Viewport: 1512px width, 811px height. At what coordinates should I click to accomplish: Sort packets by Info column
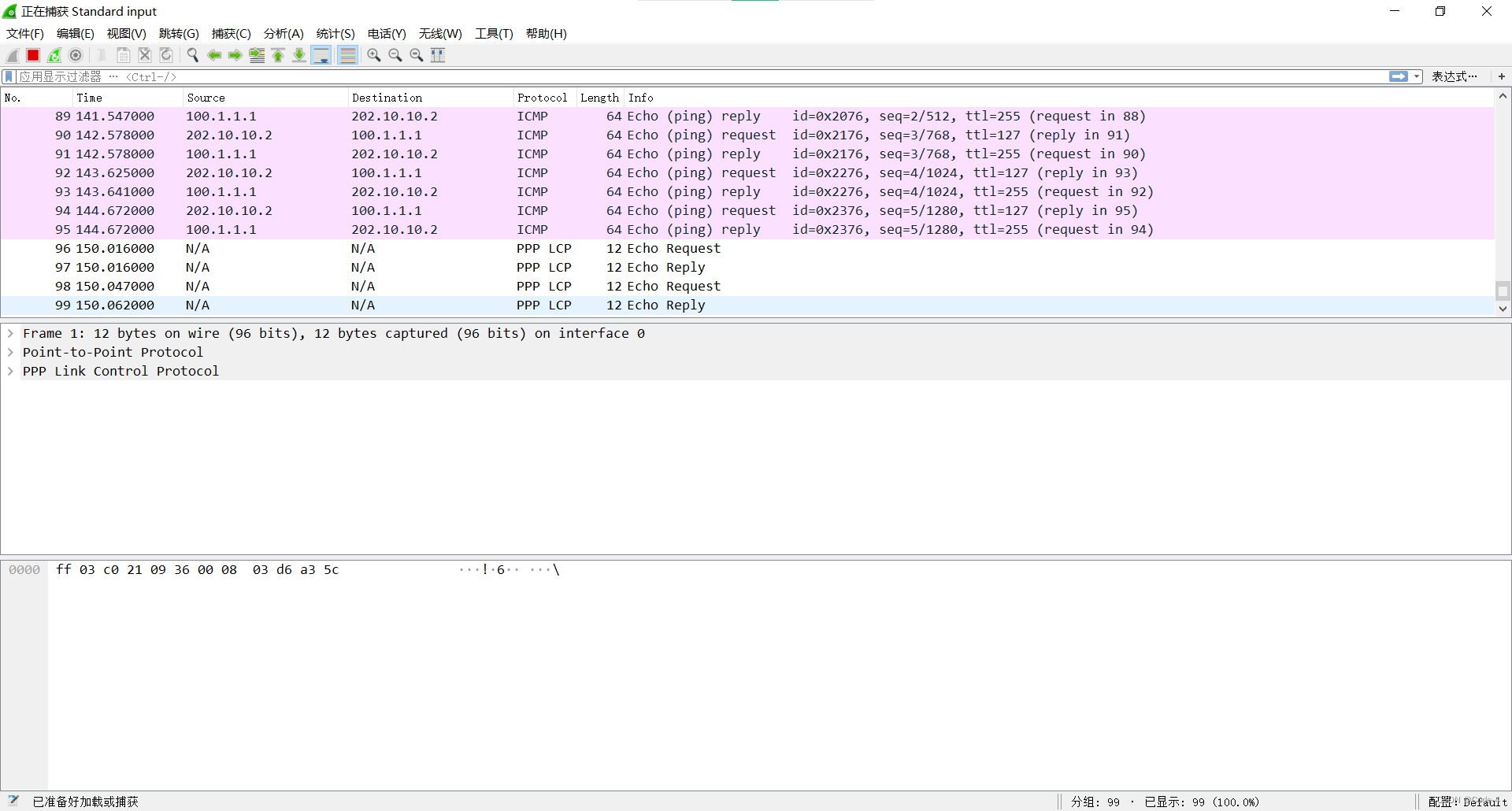click(1059, 98)
